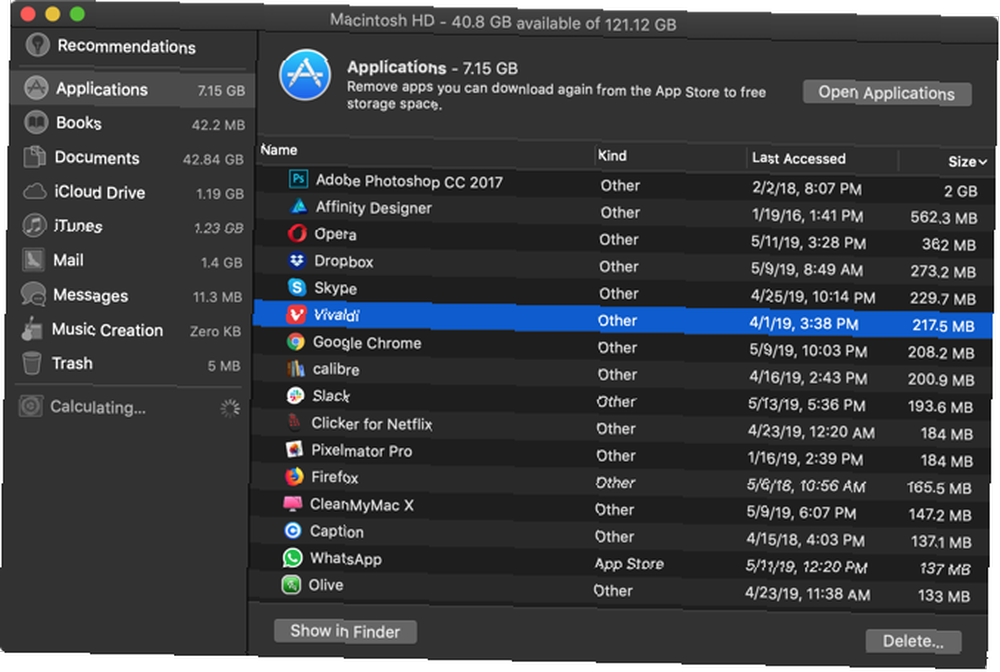Click the Skype app icon
This screenshot has width=1000, height=672.
[x=297, y=288]
